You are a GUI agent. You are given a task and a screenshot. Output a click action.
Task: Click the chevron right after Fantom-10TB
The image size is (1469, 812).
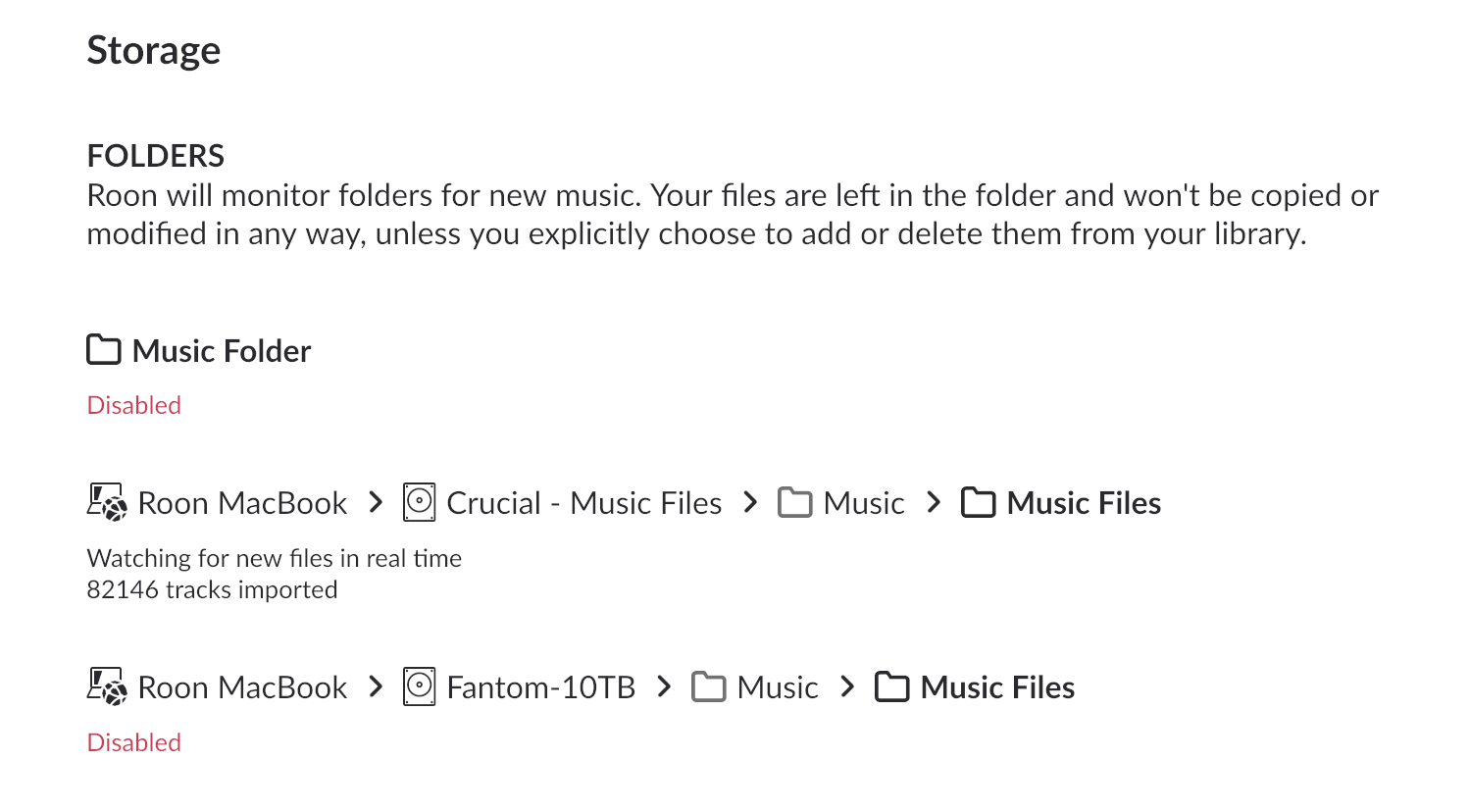(x=665, y=686)
